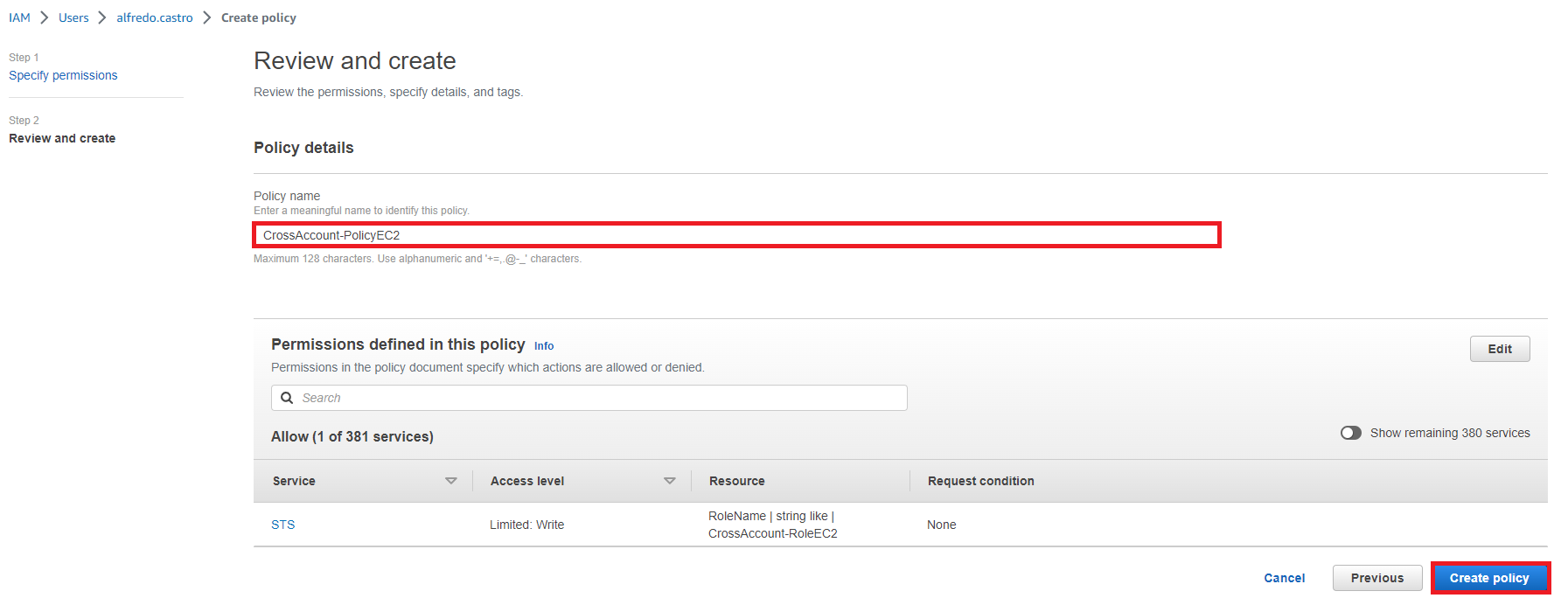
Task: Select the Limited: Write cell
Action: tap(527, 525)
